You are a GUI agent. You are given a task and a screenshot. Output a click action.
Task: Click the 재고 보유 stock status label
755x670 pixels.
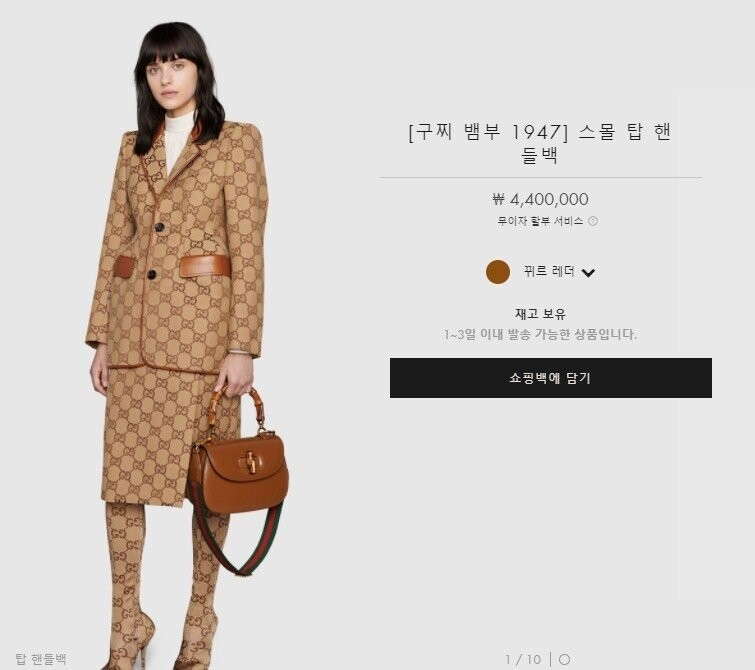coord(540,314)
